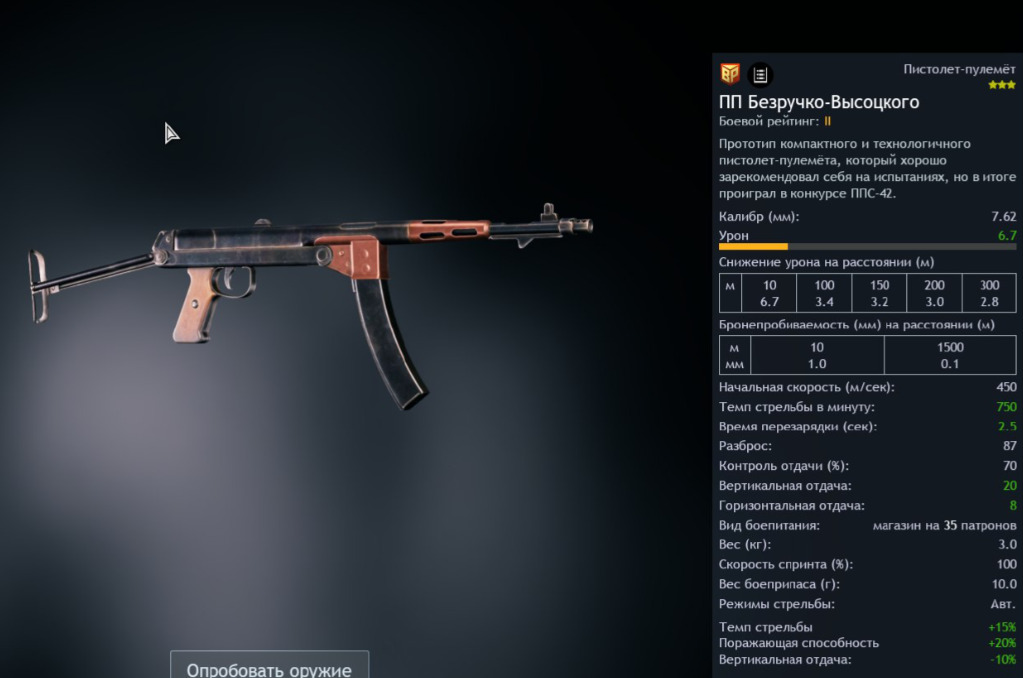
Task: Click the orange BP Battle Pass icon
Action: (x=729, y=74)
